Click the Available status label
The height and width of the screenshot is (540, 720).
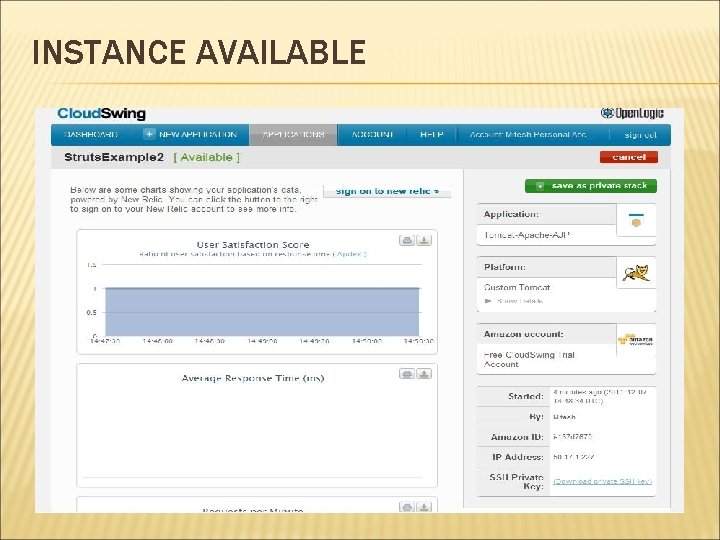pos(207,157)
